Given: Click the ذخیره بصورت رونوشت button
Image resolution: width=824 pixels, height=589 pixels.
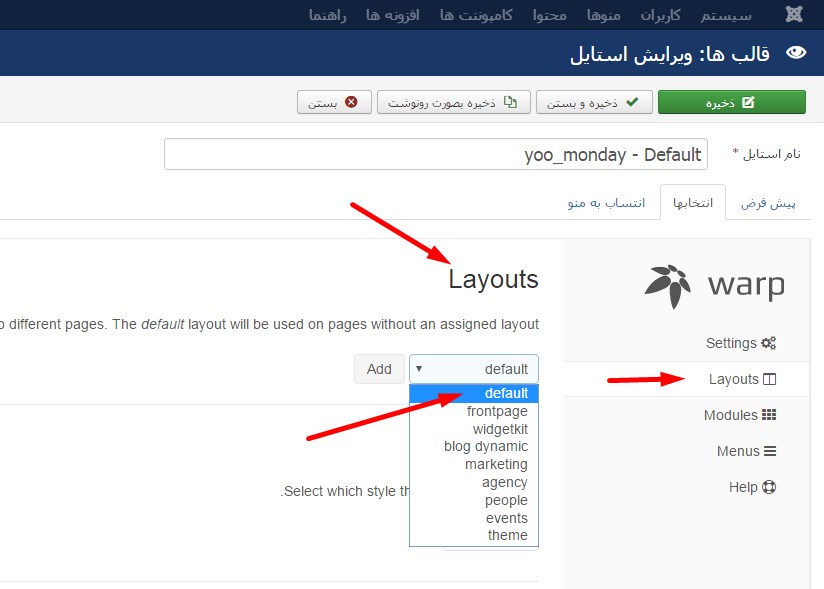Looking at the screenshot, I should click(x=454, y=102).
